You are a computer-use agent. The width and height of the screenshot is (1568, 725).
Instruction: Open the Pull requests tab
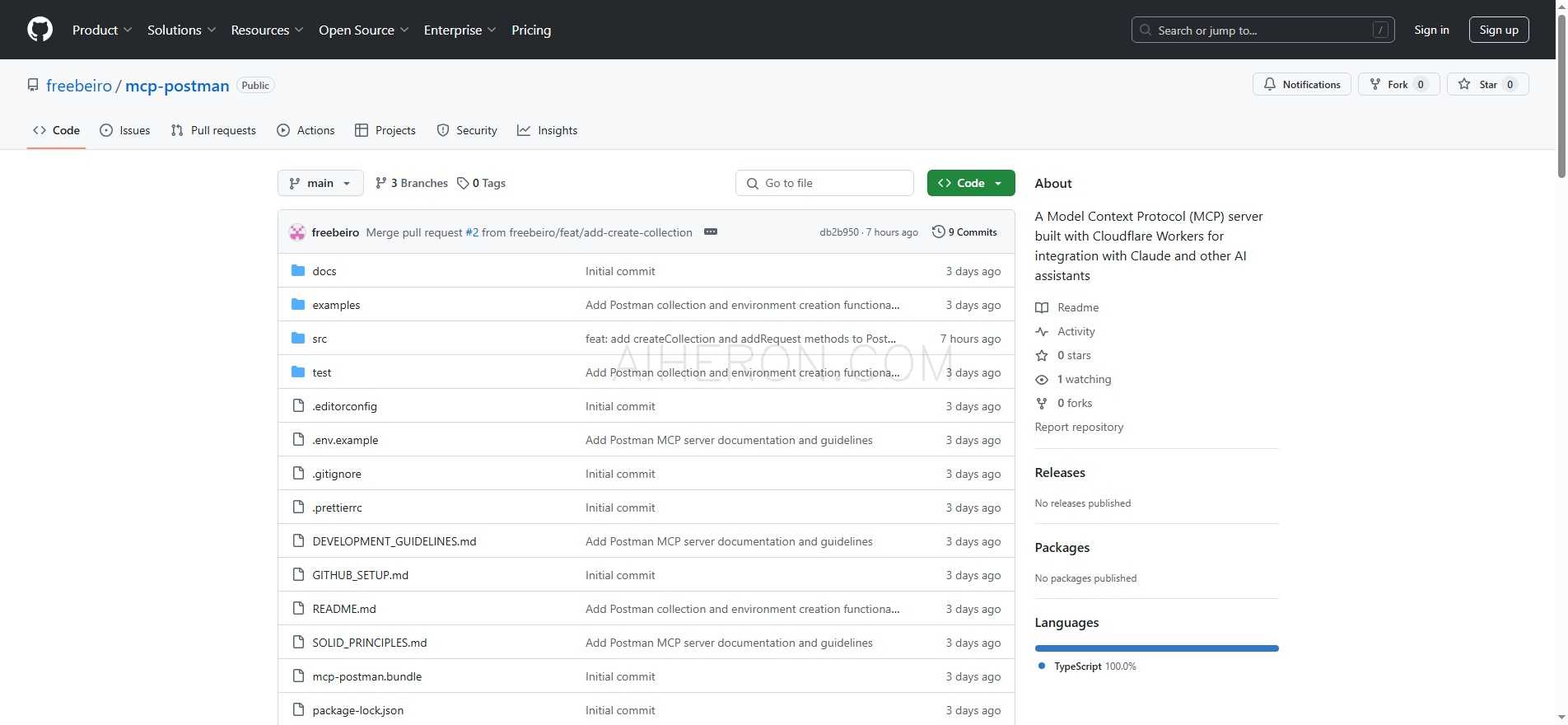click(x=213, y=130)
